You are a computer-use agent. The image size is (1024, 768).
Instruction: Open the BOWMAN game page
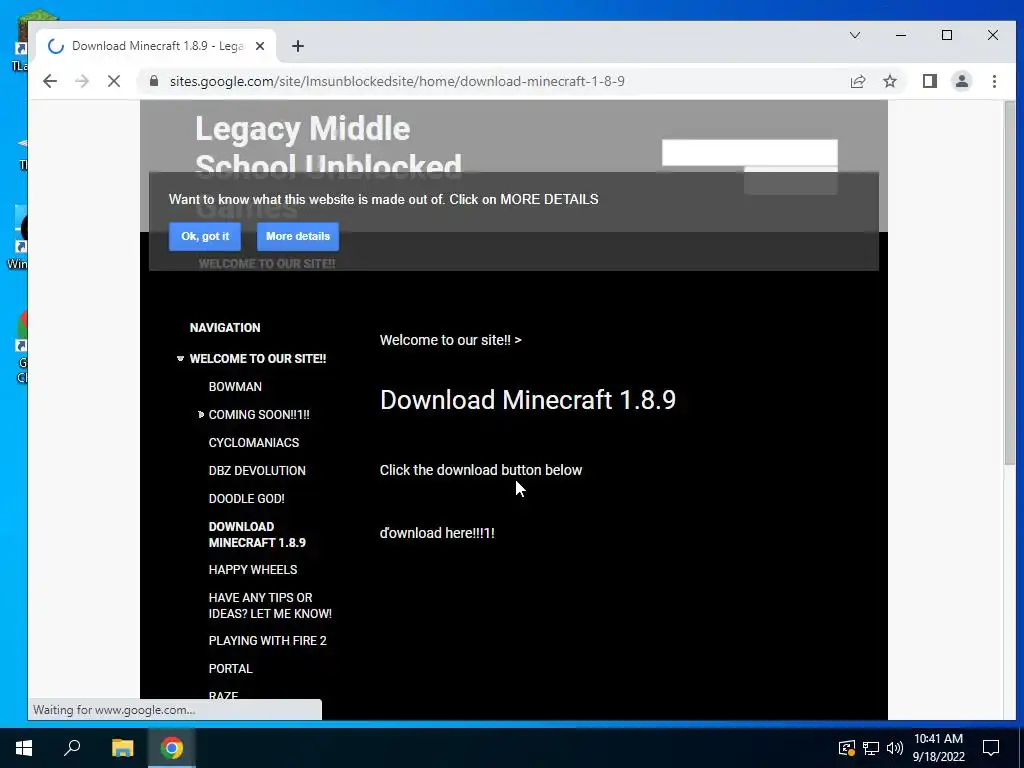[235, 387]
